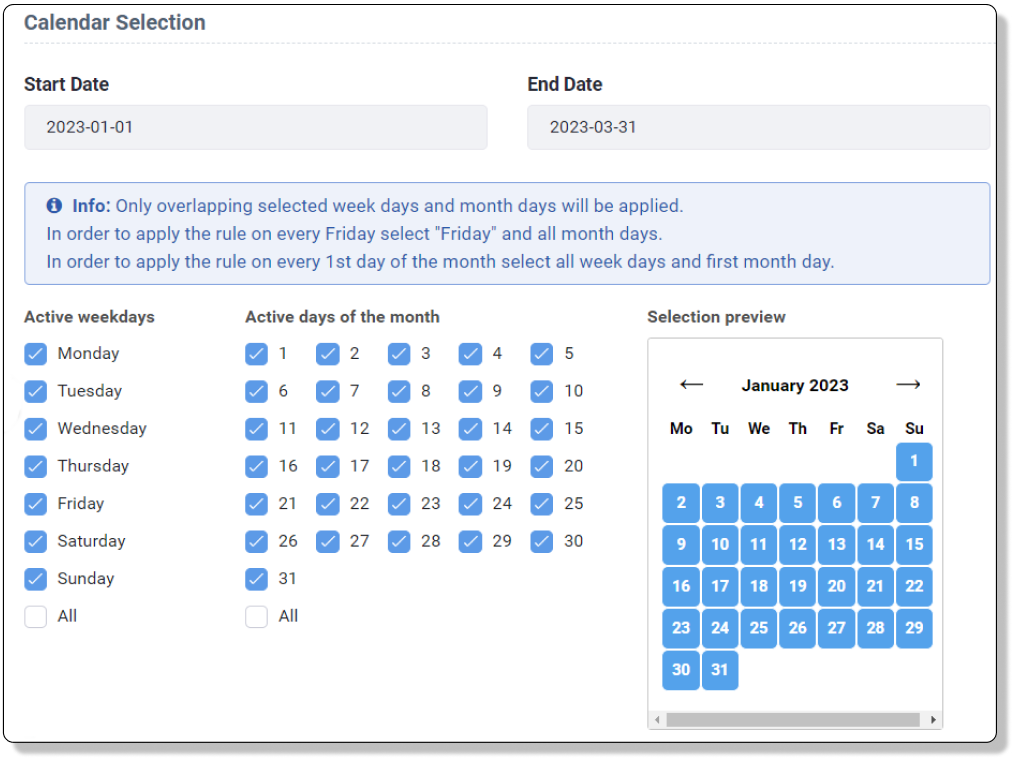
Task: Disable the Sunday weekday
Action: [36, 579]
